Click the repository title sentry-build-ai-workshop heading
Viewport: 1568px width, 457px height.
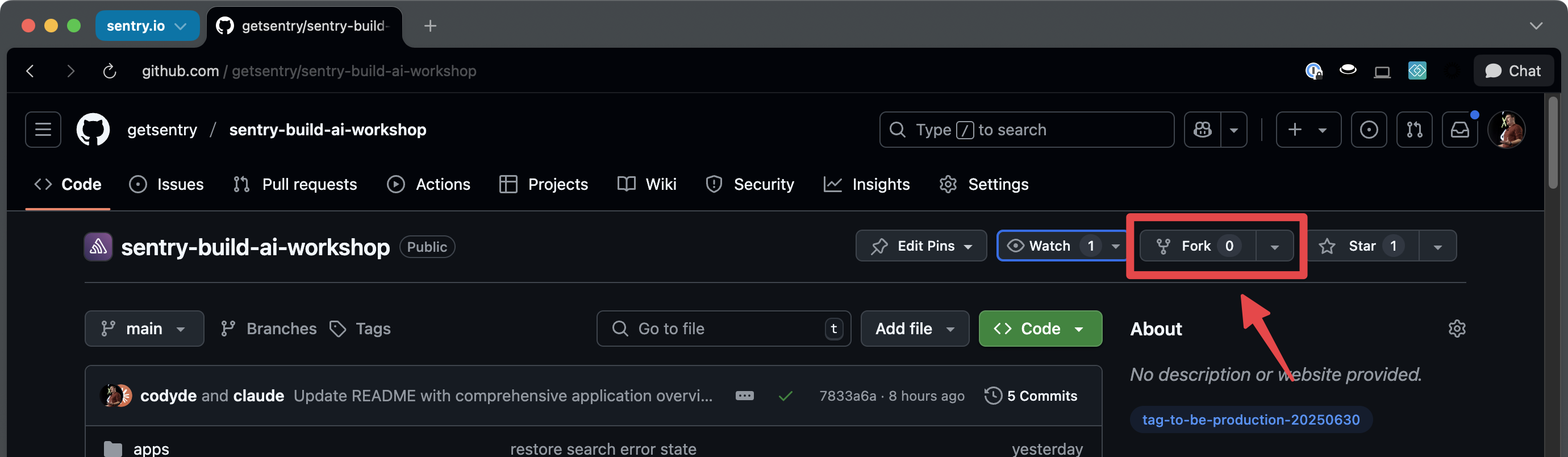[x=255, y=247]
